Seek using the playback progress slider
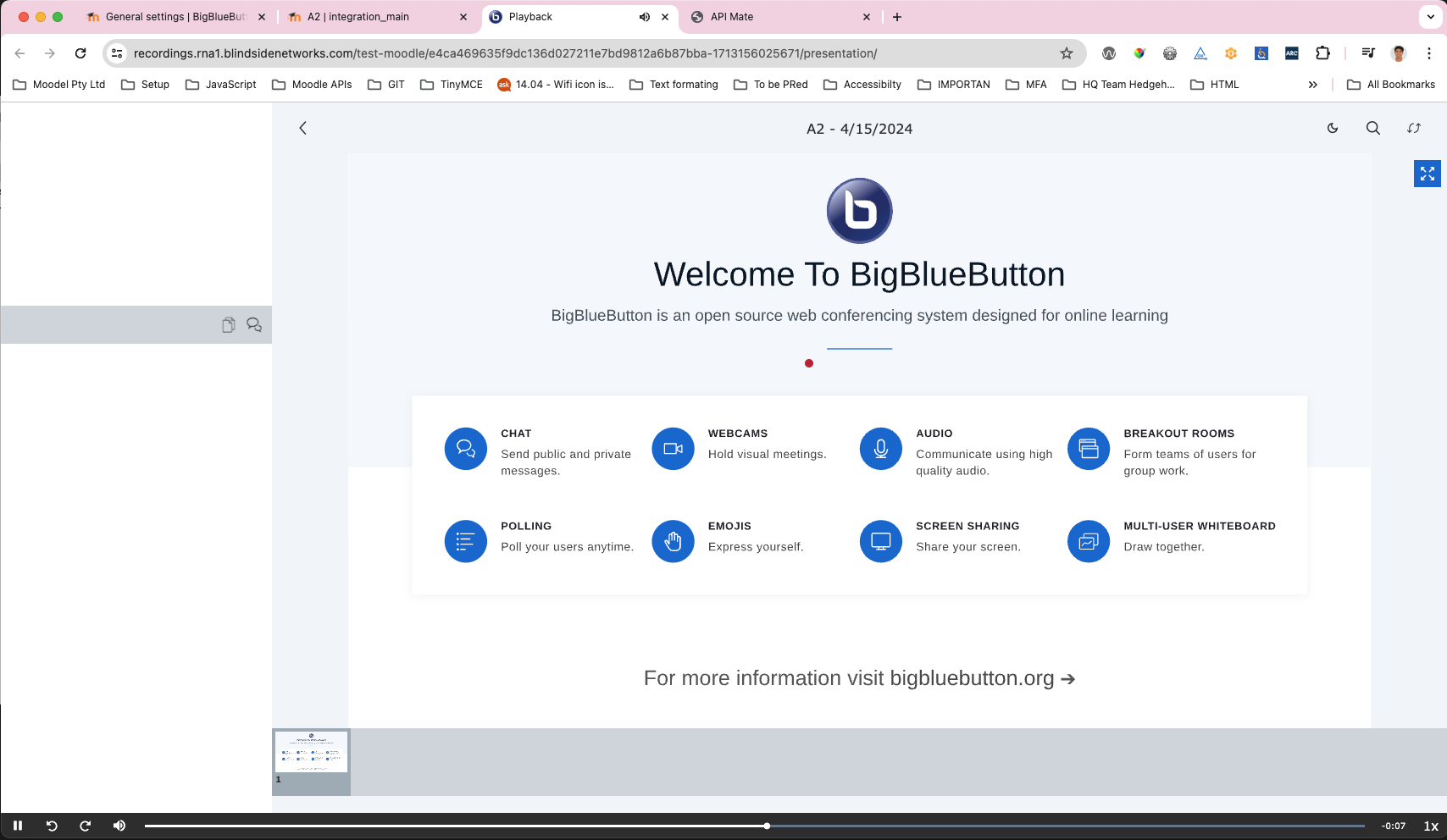Viewport: 1447px width, 840px height. 755,826
